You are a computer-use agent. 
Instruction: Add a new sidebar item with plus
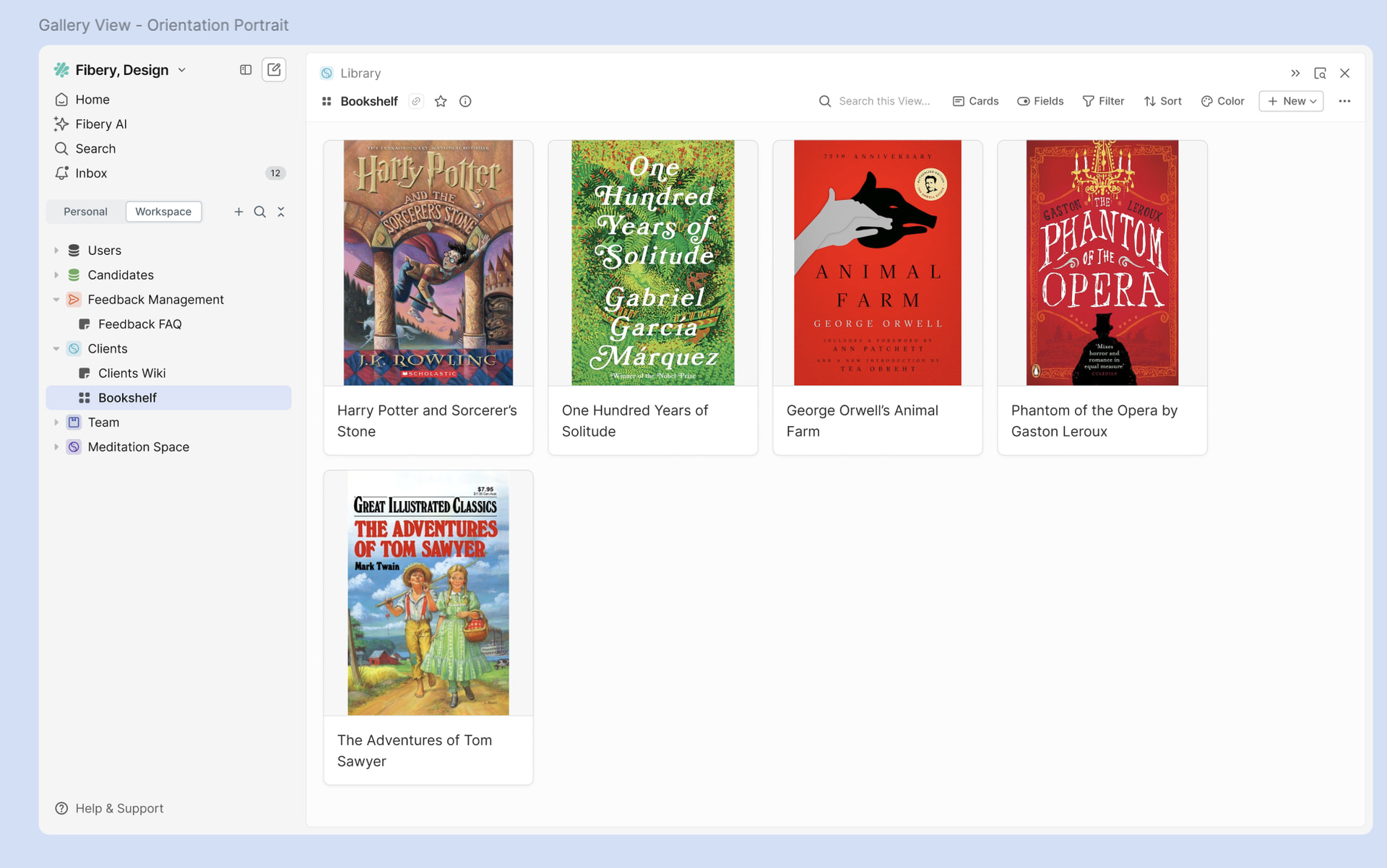pyautogui.click(x=238, y=212)
